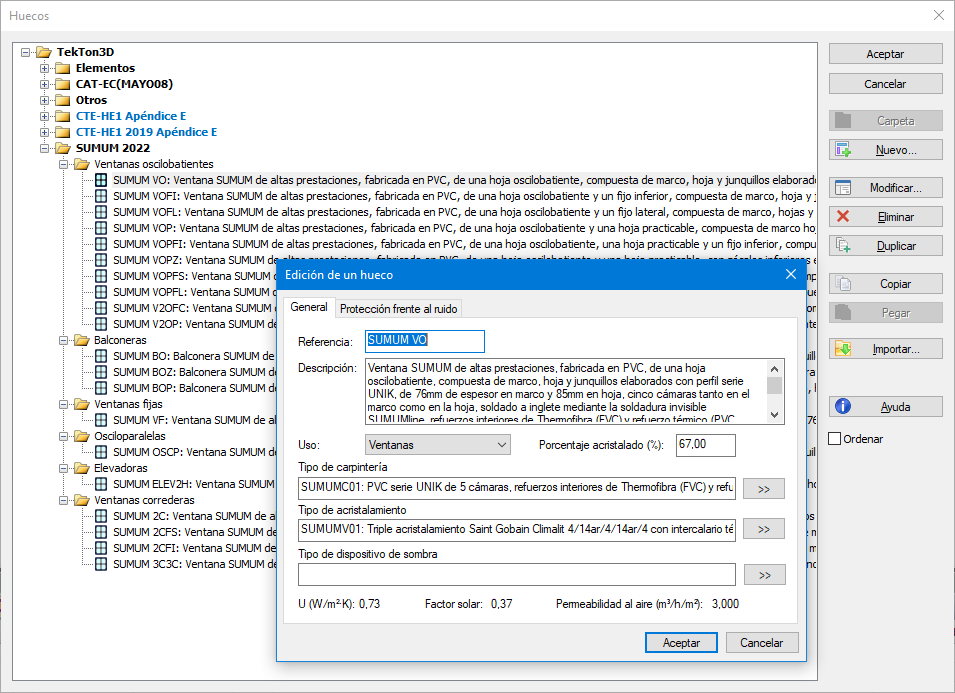Open the Uso dropdown showing Ventanas

pyautogui.click(x=438, y=445)
